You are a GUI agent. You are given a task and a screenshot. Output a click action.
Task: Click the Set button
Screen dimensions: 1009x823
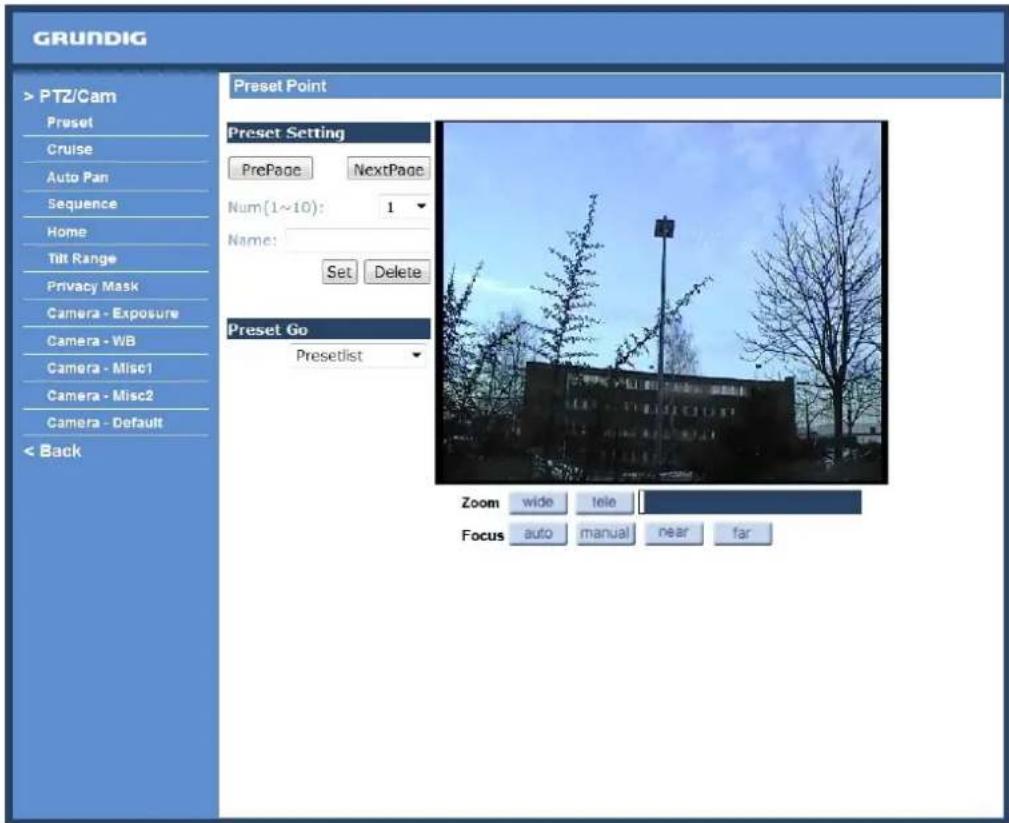click(x=339, y=272)
